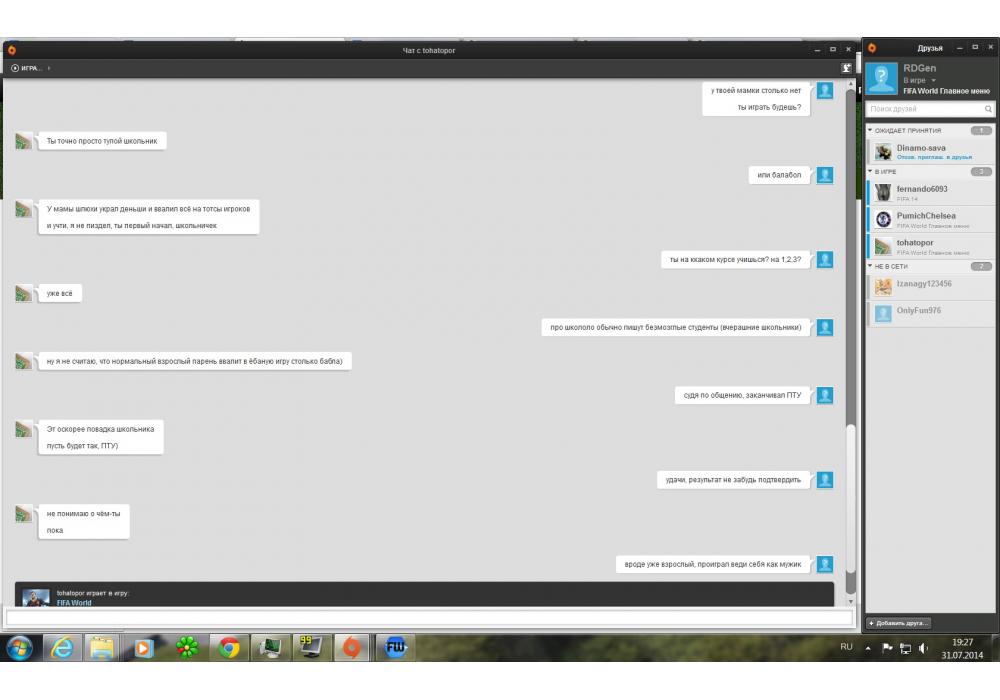Viewport: 1000px width, 700px height.
Task: Click tohatopor avatar in friends list
Action: coord(883,246)
